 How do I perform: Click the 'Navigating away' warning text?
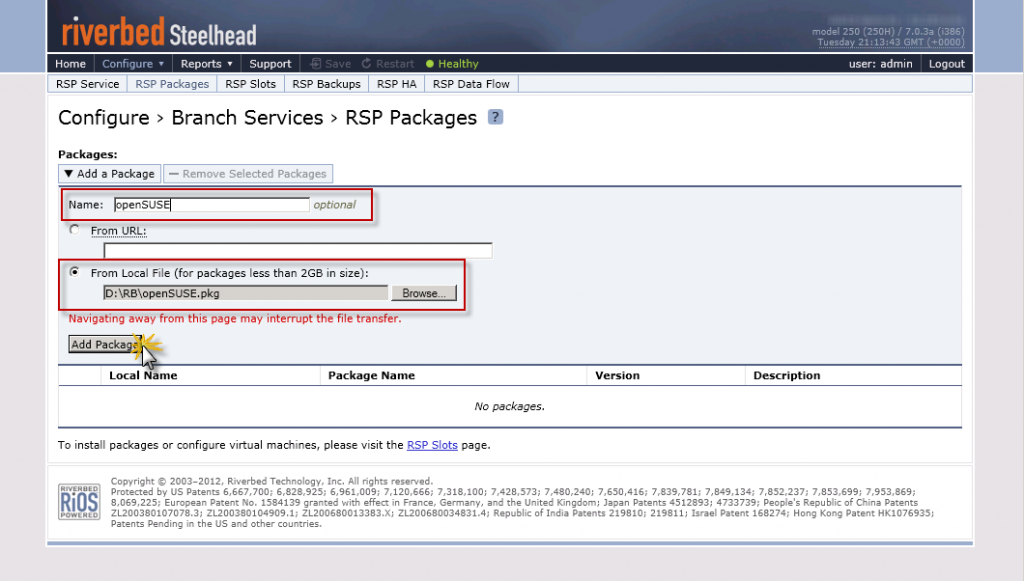coord(235,319)
